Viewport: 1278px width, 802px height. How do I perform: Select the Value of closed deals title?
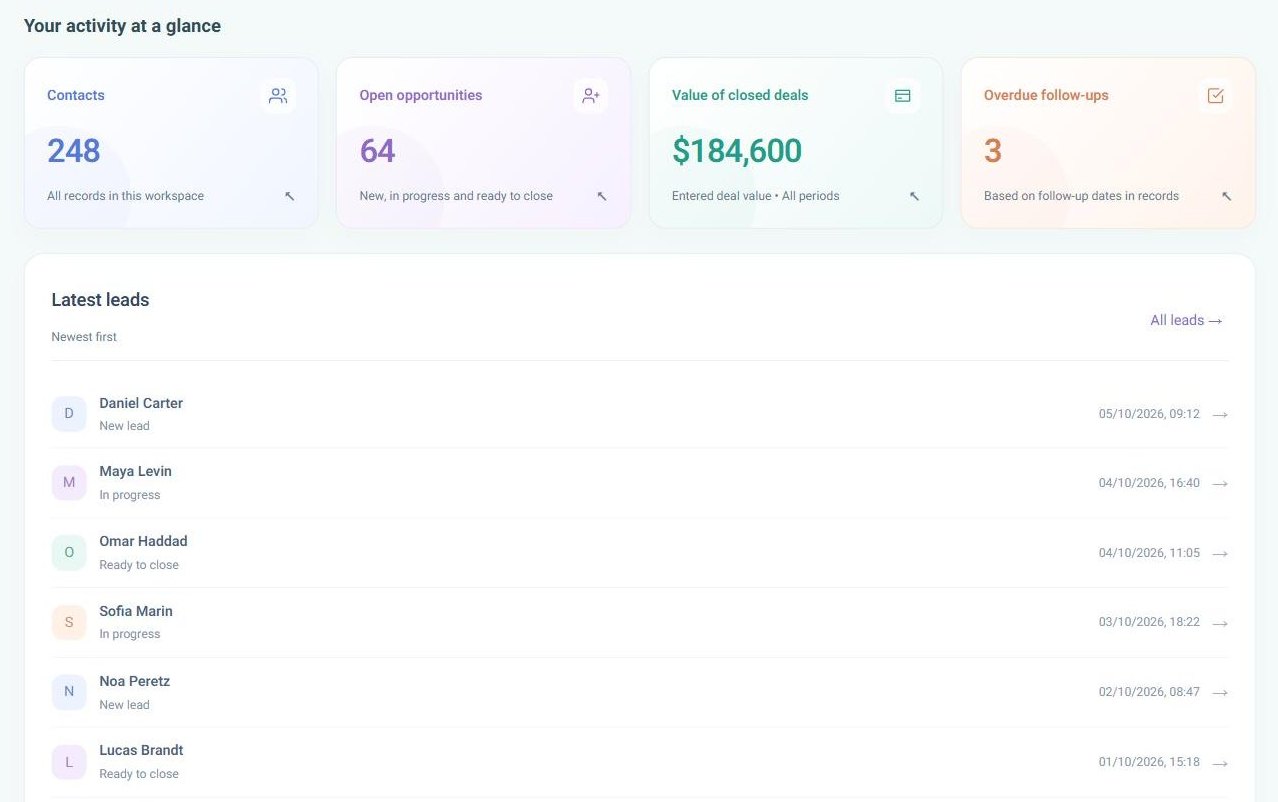[x=740, y=95]
